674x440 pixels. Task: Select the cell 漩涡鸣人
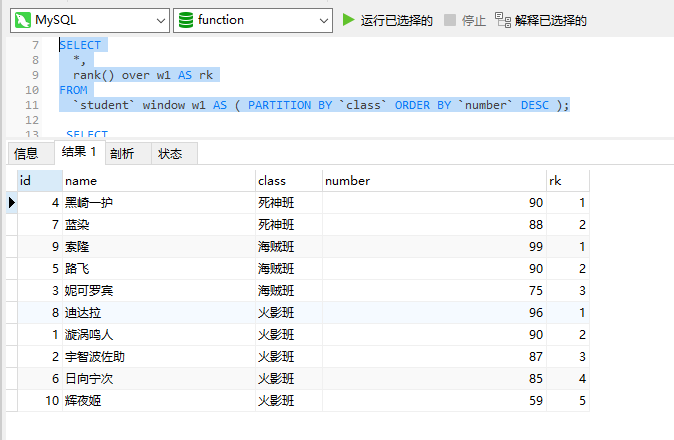(159, 334)
